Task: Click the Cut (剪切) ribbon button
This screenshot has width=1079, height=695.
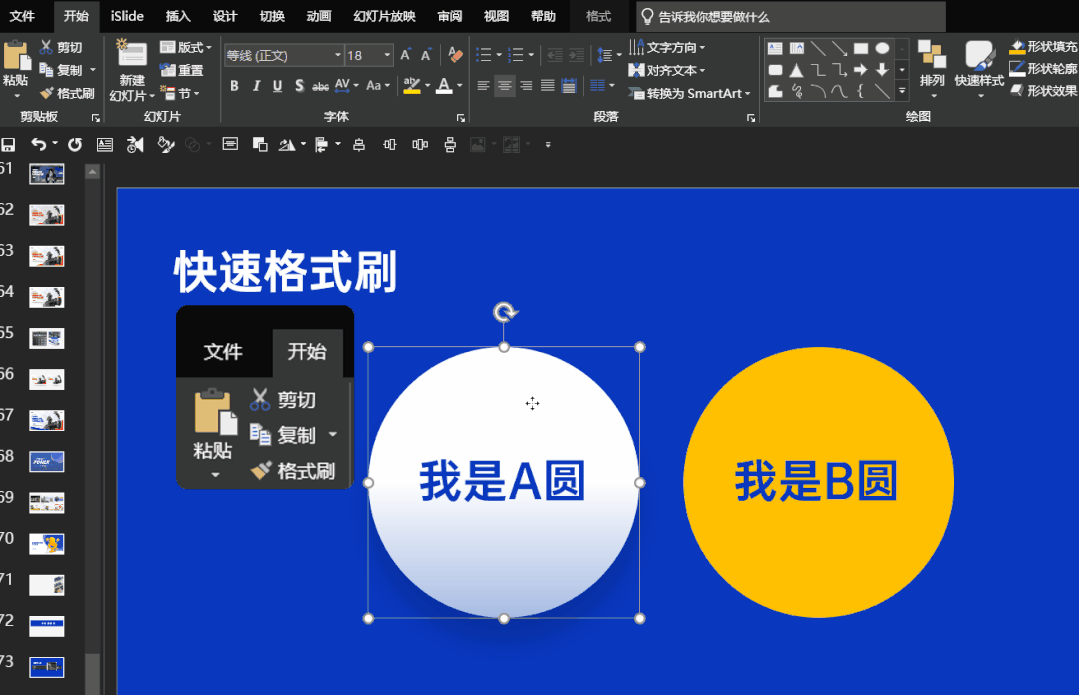Action: coord(61,47)
